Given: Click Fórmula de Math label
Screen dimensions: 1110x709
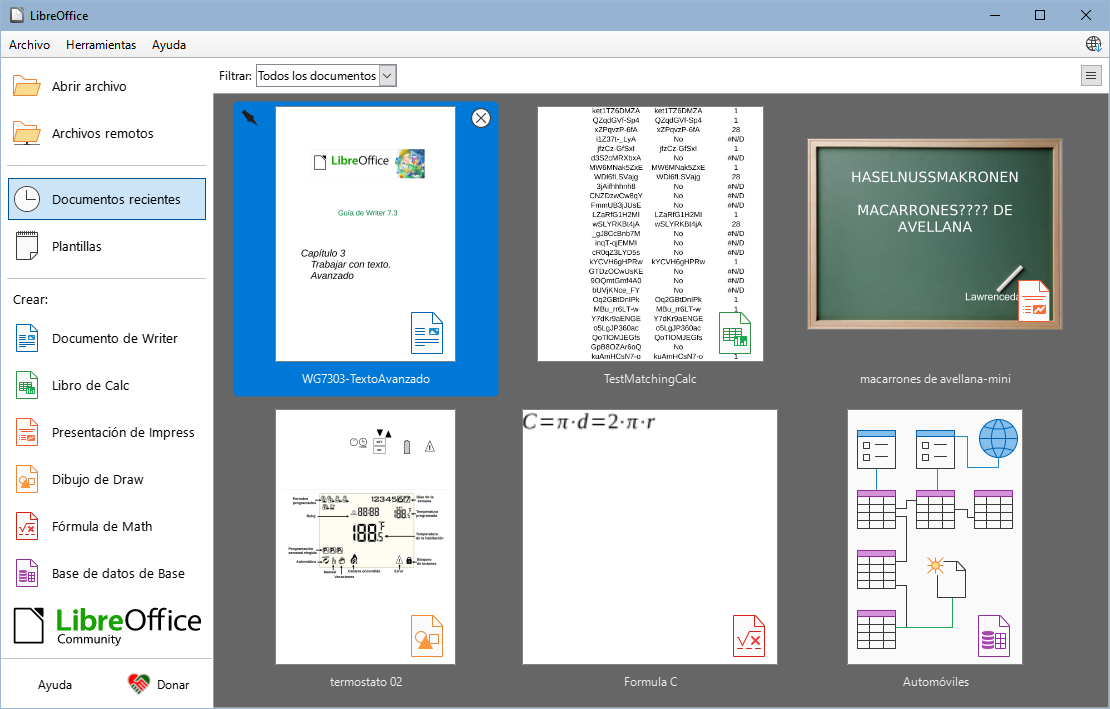Looking at the screenshot, I should (102, 526).
